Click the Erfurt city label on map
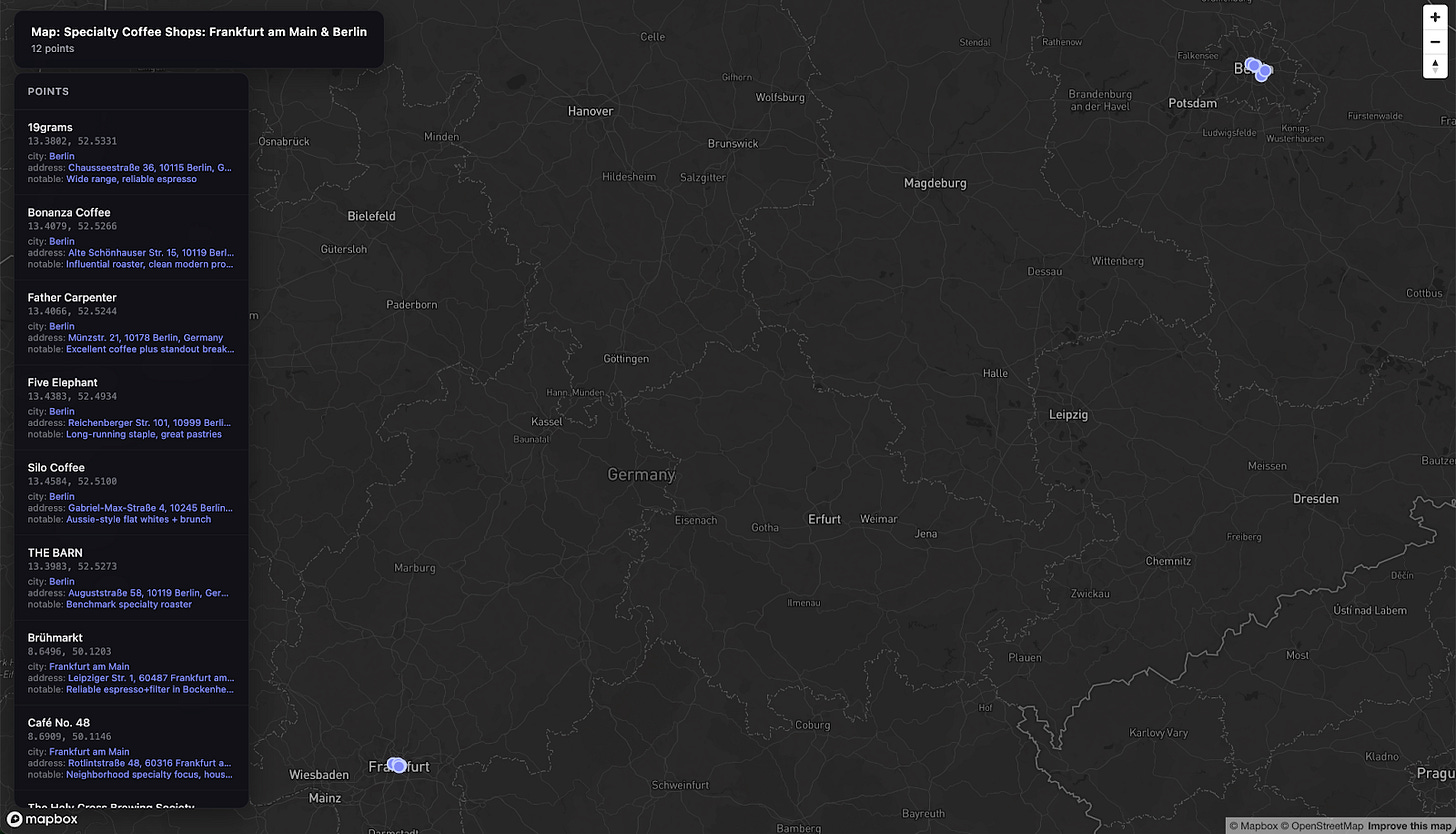 click(825, 519)
